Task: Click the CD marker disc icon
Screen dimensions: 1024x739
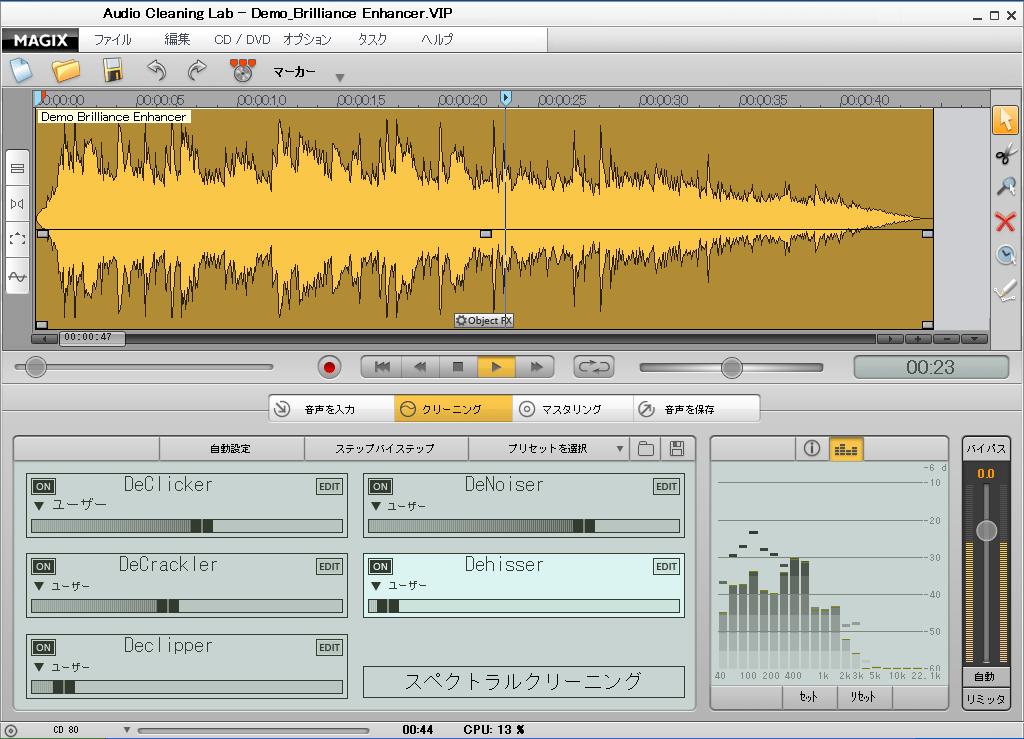Action: (242, 70)
